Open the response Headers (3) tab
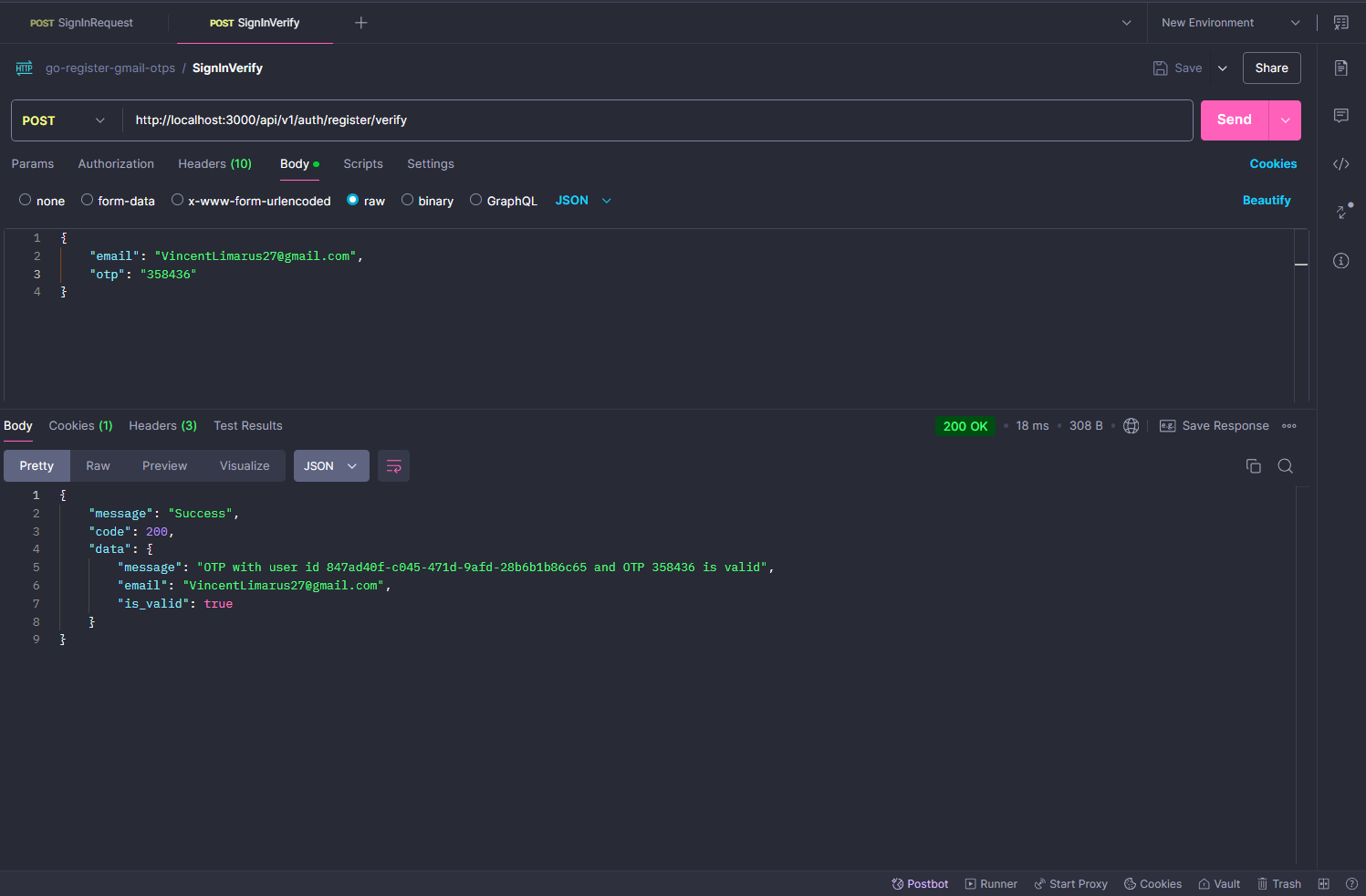Screen dimensions: 1366x896 point(162,426)
